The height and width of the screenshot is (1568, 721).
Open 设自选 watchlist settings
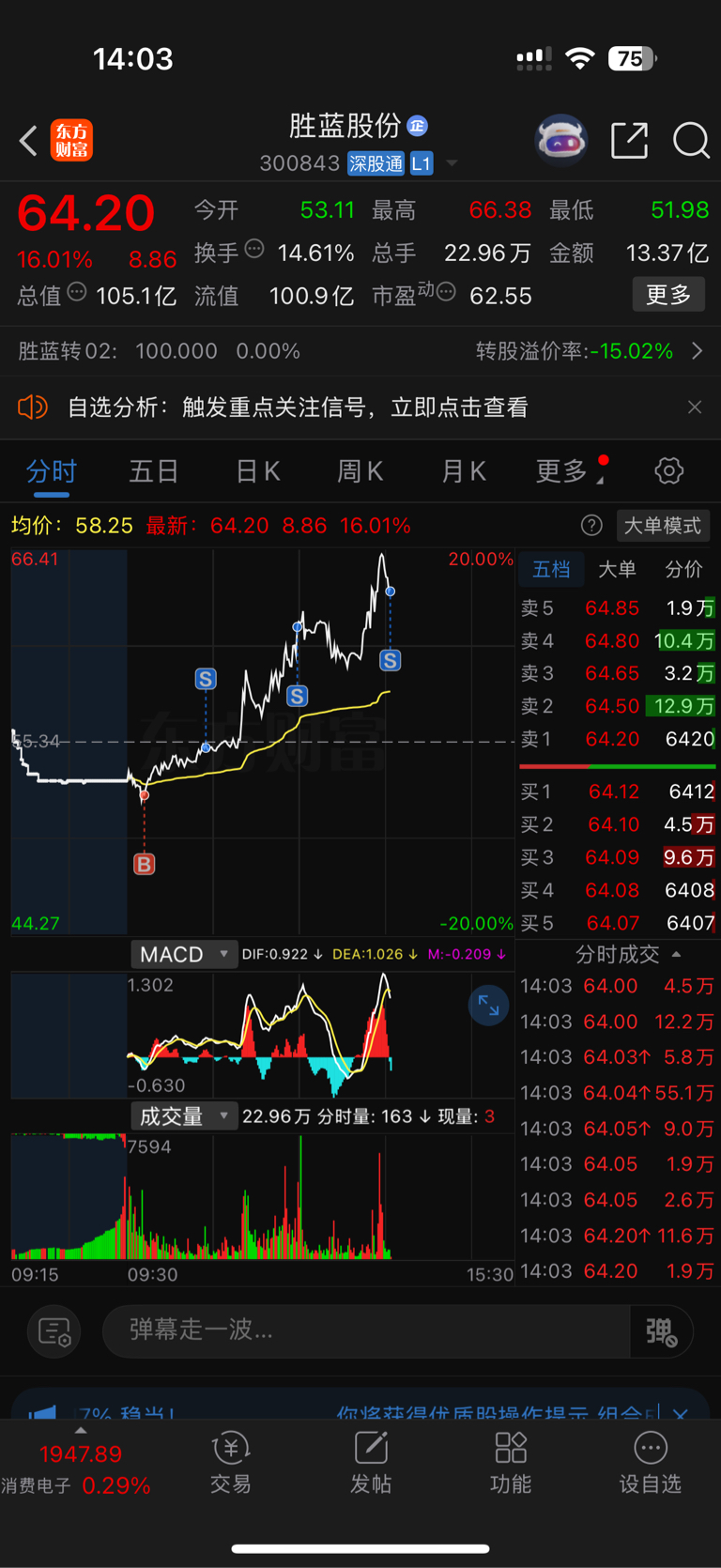tap(650, 1463)
